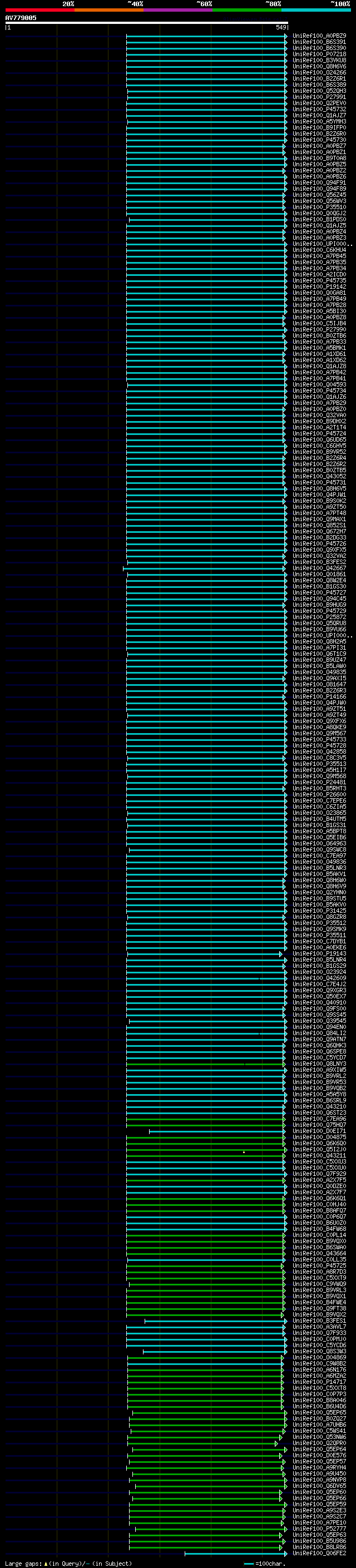Viewport: 356px width, 1568px height.
Task: Select hit label UniRef100_Q52QH3
Action: (x=319, y=91)
